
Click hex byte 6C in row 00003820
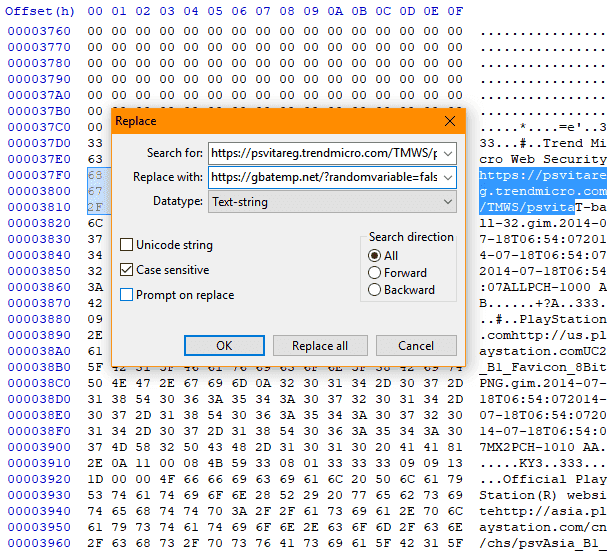click(95, 223)
